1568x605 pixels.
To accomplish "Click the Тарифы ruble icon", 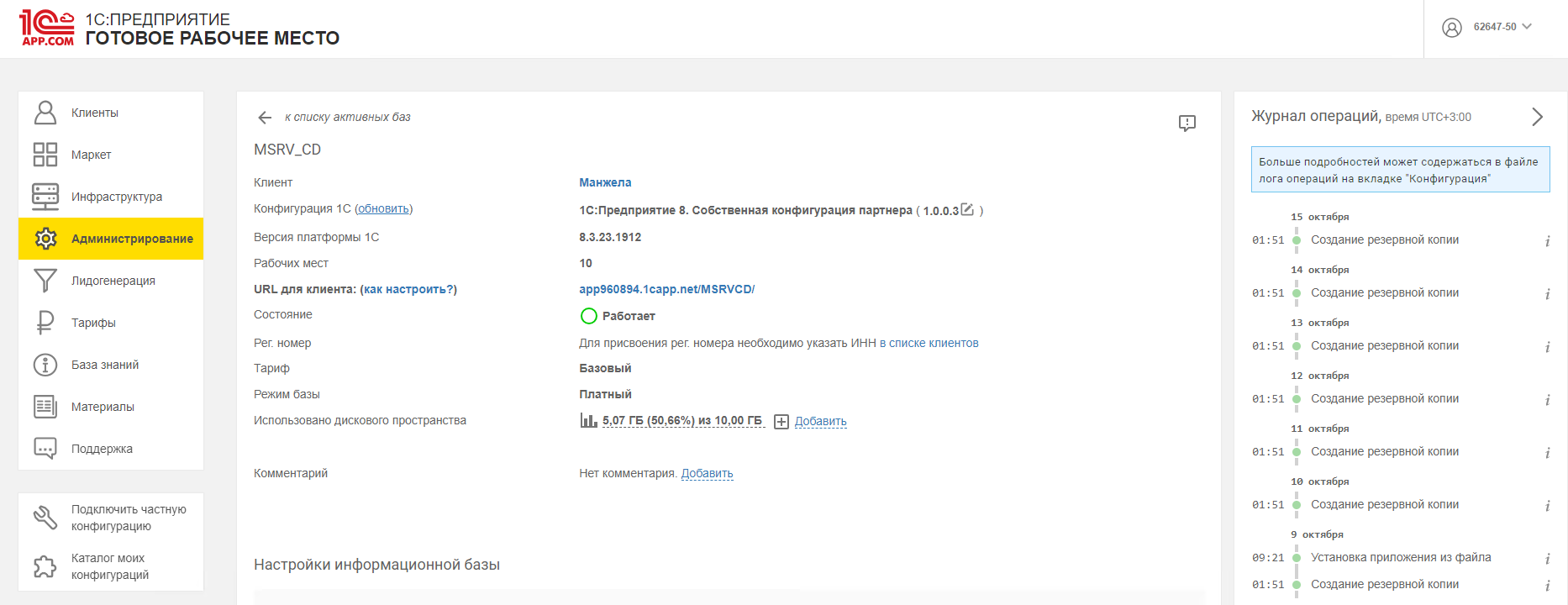I will coord(45,323).
